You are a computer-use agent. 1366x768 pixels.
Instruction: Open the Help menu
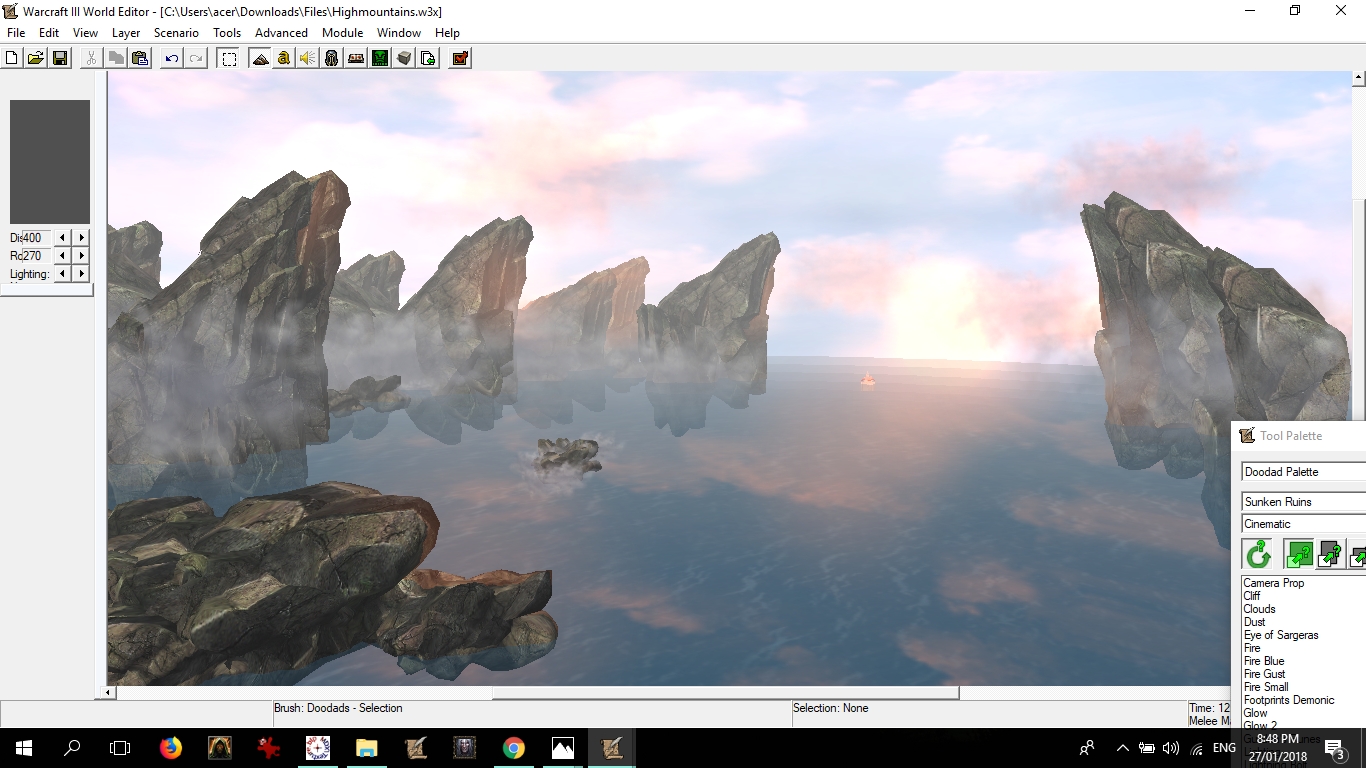click(447, 33)
